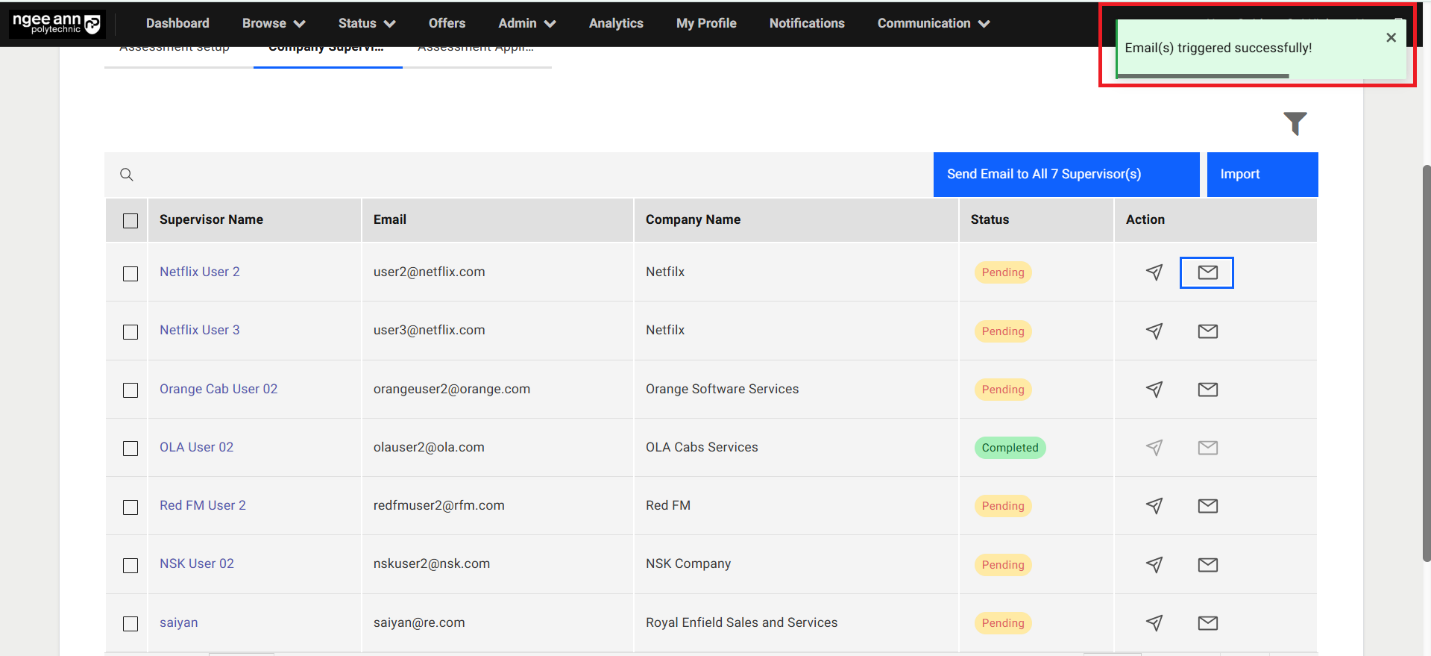Click paper plane icon for NSK User 02
The height and width of the screenshot is (656, 1431).
tap(1154, 565)
